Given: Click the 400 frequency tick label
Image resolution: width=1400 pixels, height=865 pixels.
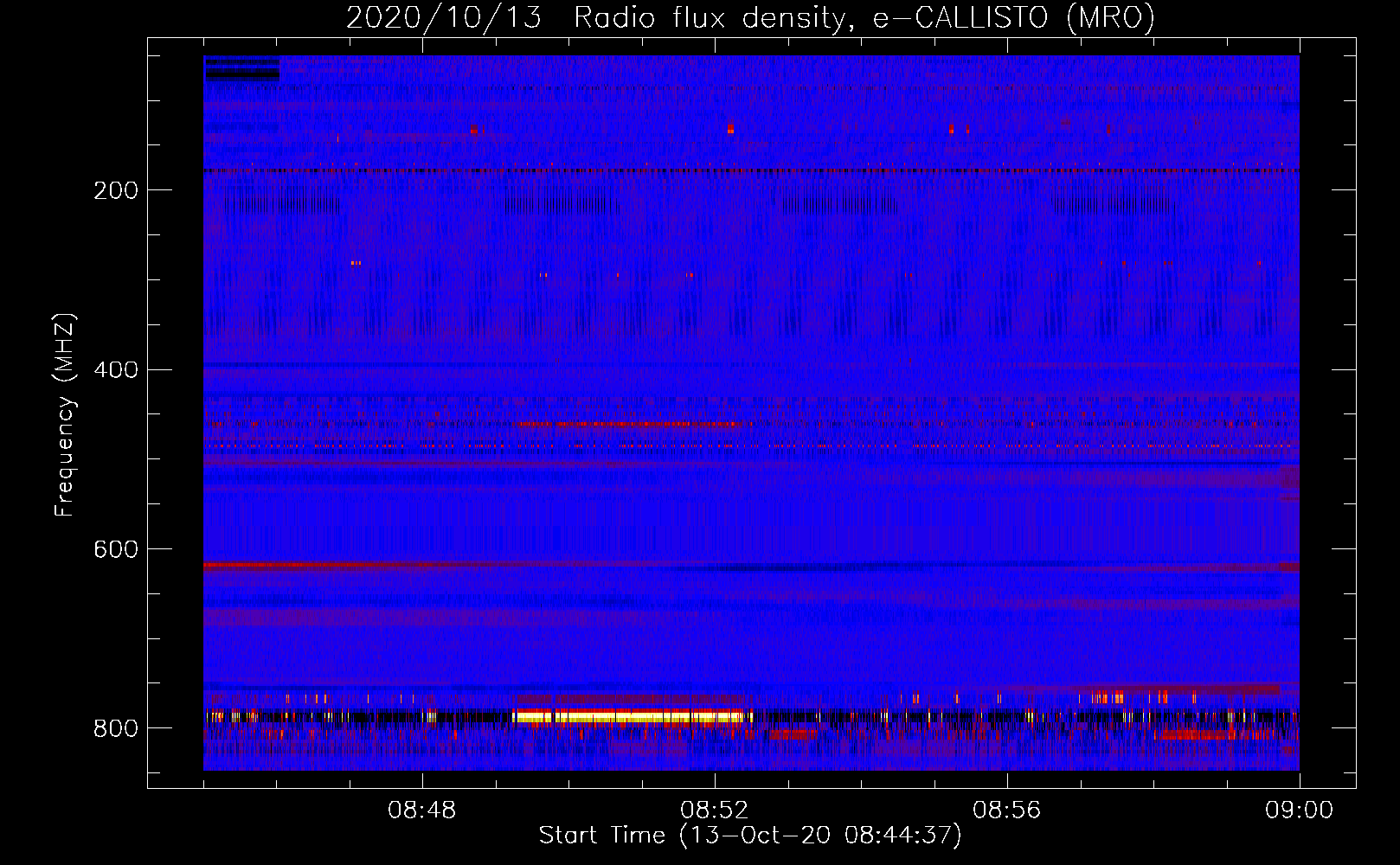Looking at the screenshot, I should tap(116, 370).
